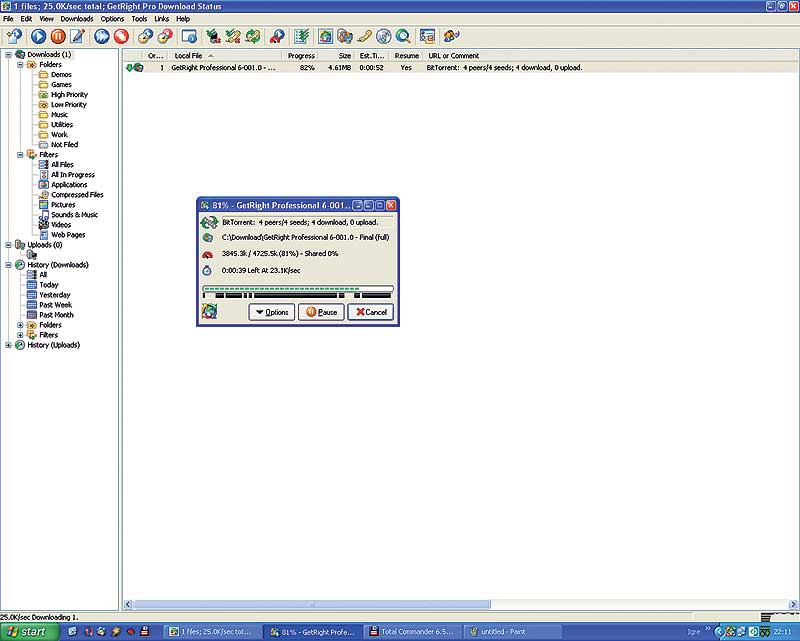Click the Windows start button
The width and height of the screenshot is (800, 641).
tap(30, 632)
